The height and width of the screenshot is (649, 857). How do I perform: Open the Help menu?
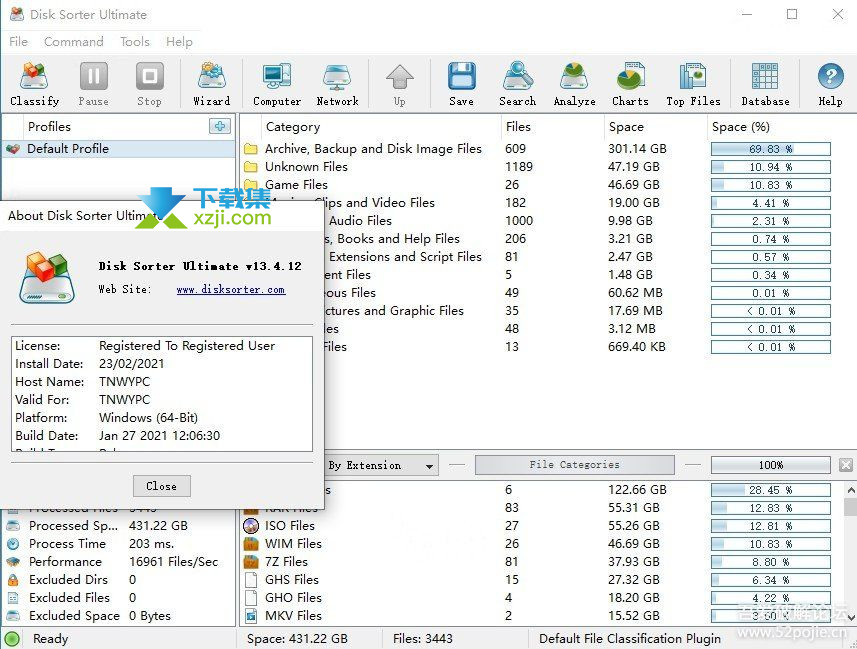pos(179,42)
